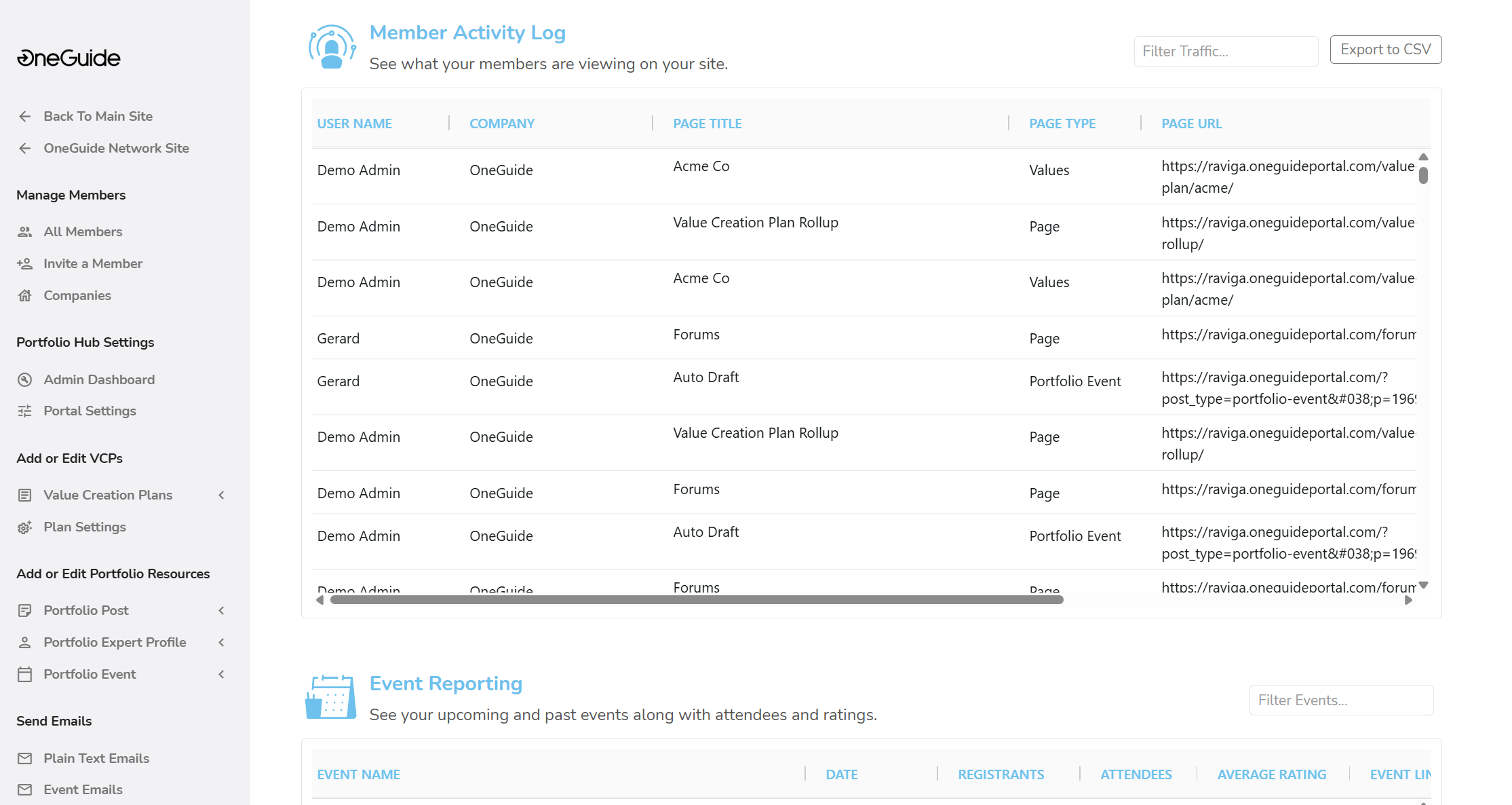Click Portfolio Event type in Gerard's row

[x=1075, y=381]
